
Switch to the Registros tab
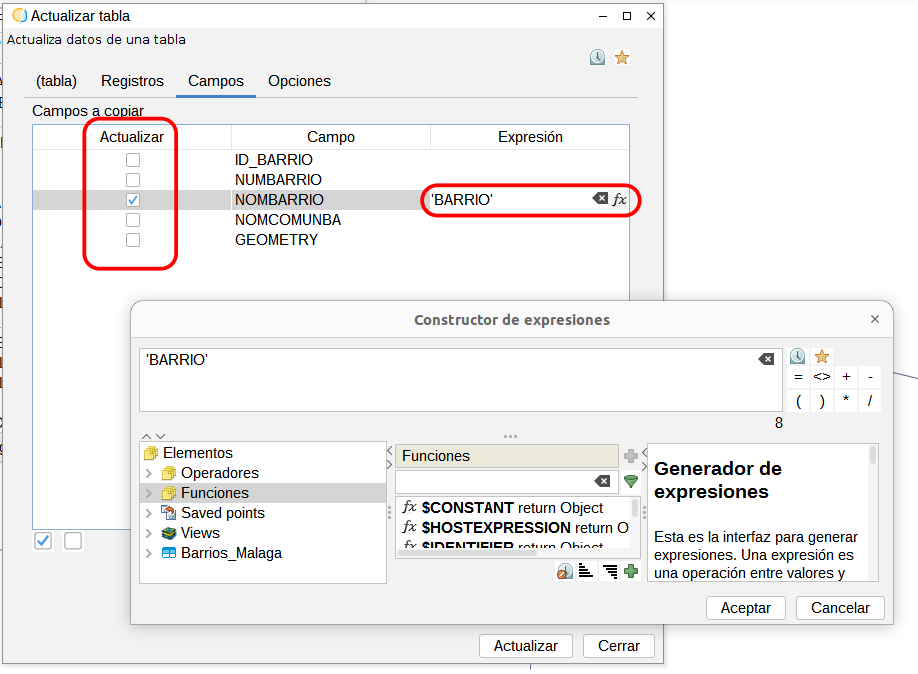(132, 81)
